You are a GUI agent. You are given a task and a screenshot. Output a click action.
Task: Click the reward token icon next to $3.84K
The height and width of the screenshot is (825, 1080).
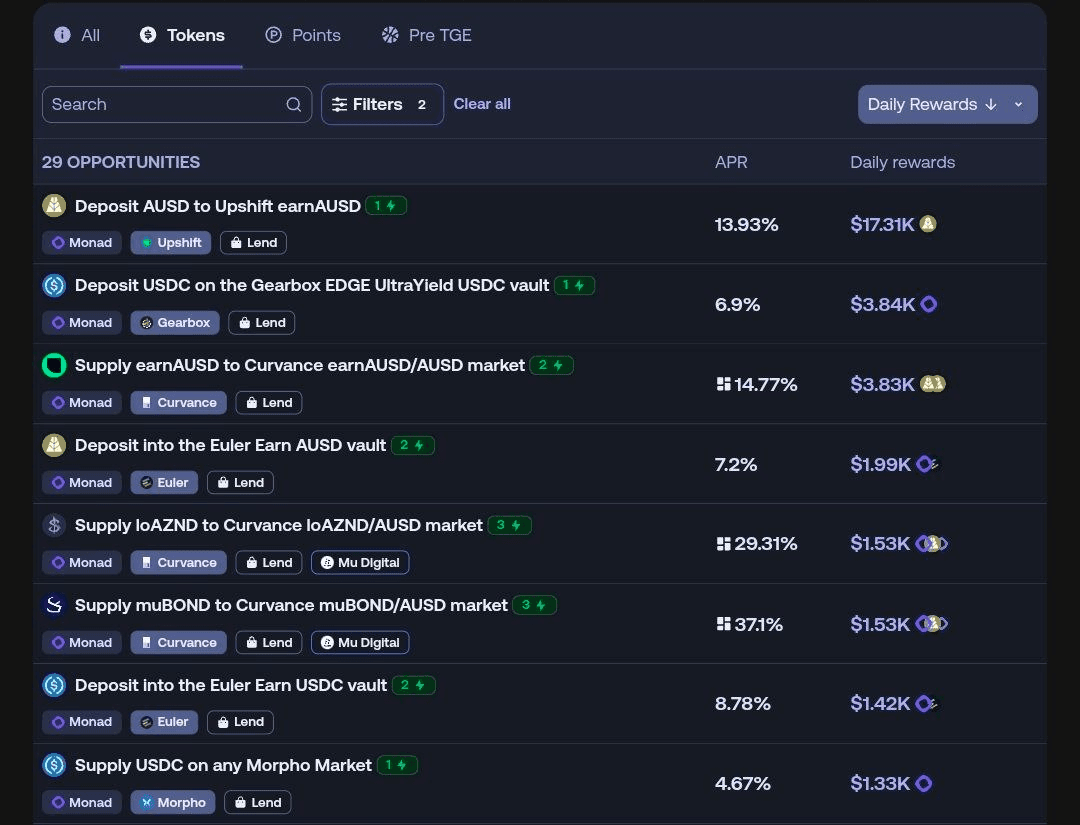click(929, 304)
